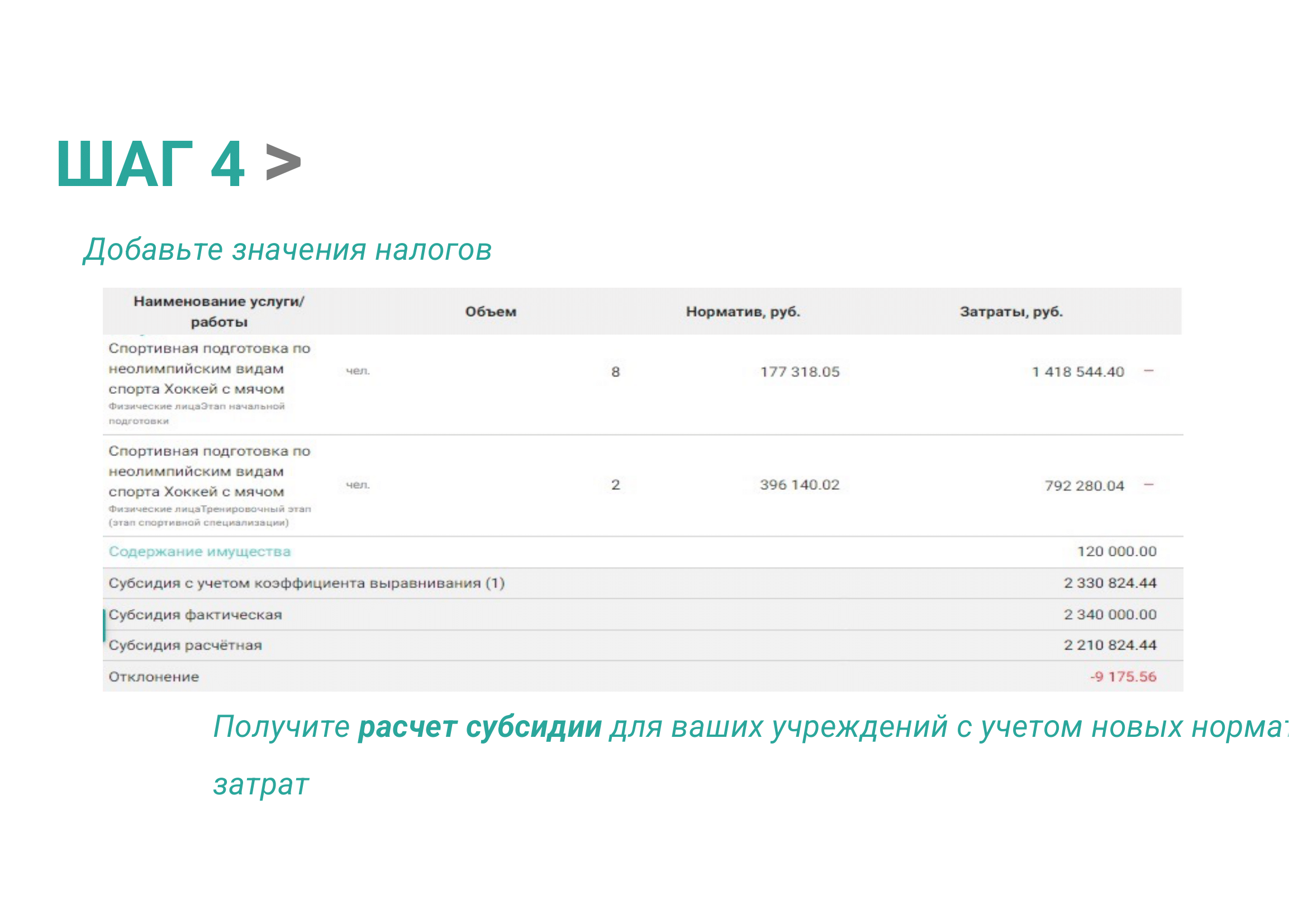Image resolution: width=1307 pixels, height=924 pixels.
Task: Remove the 792 280.04 row via minus icon
Action: [x=1148, y=485]
